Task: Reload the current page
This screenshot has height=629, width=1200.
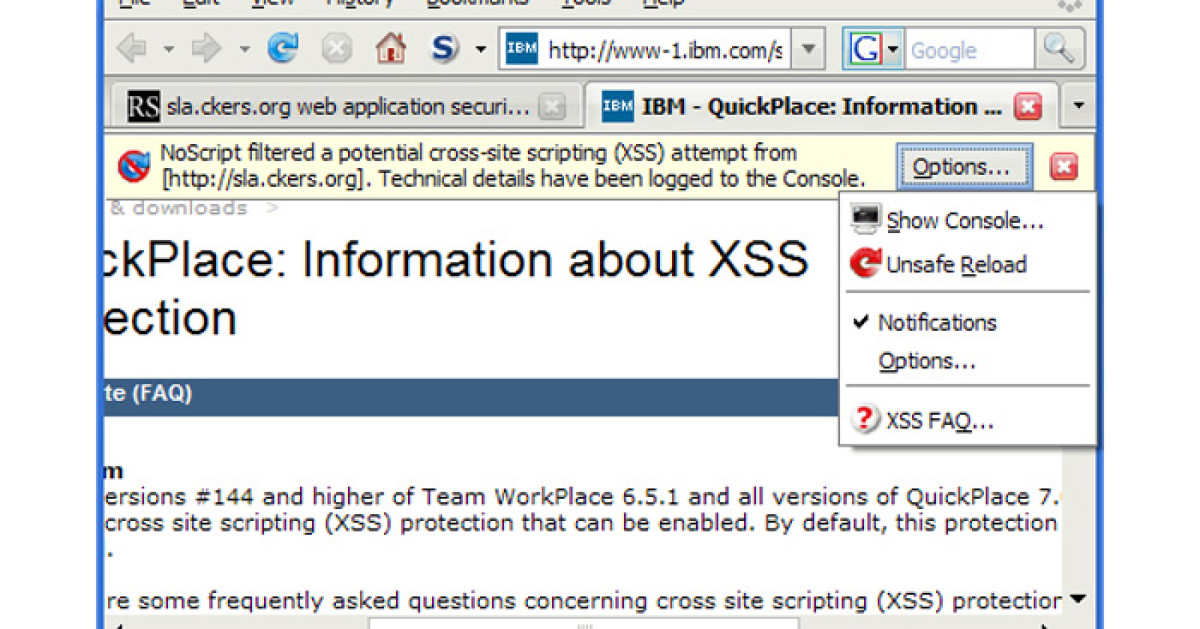Action: tap(283, 48)
